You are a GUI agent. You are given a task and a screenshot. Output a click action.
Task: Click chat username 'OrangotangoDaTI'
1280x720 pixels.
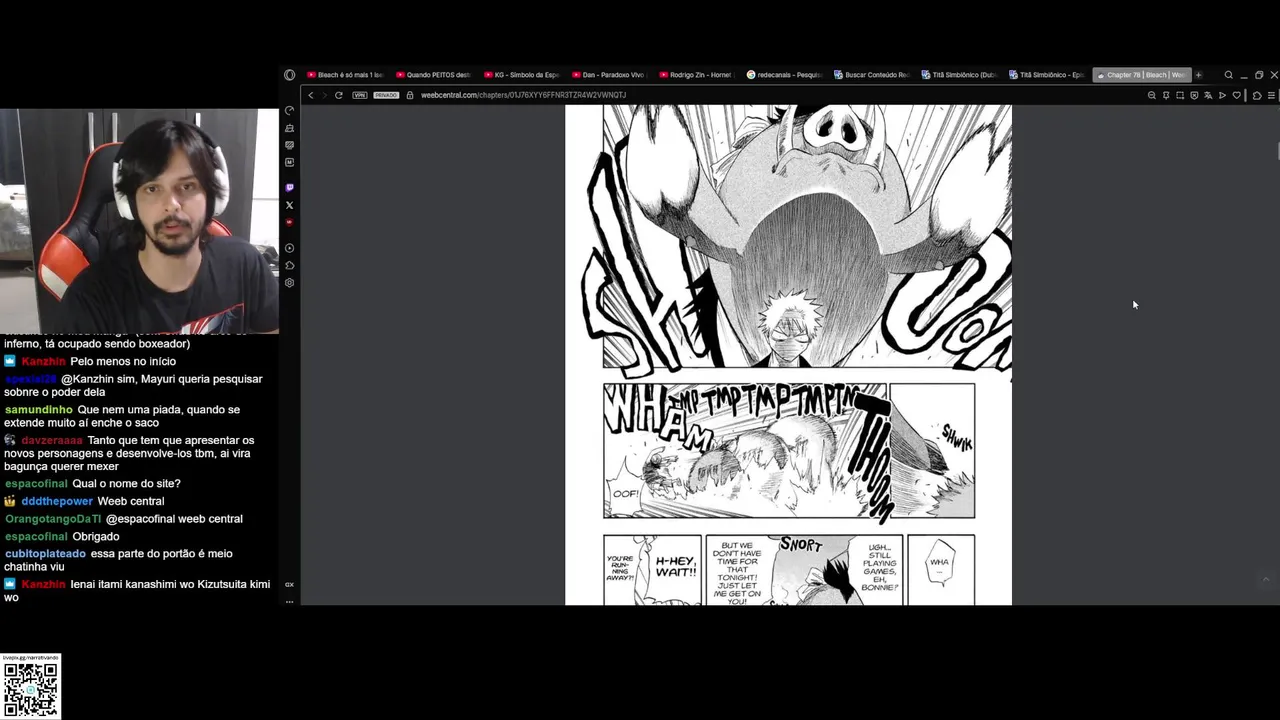pyautogui.click(x=53, y=519)
